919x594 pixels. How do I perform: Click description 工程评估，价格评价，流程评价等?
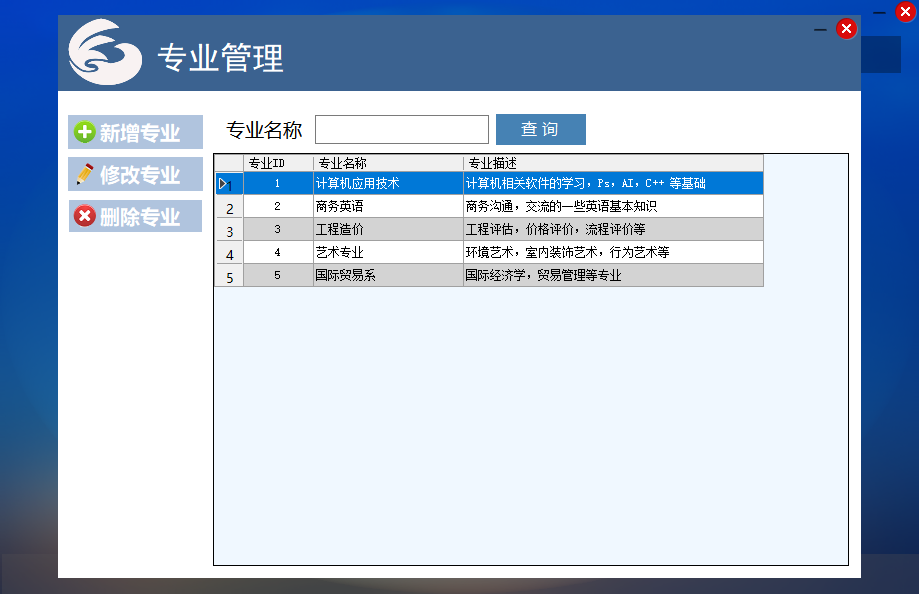(613, 229)
